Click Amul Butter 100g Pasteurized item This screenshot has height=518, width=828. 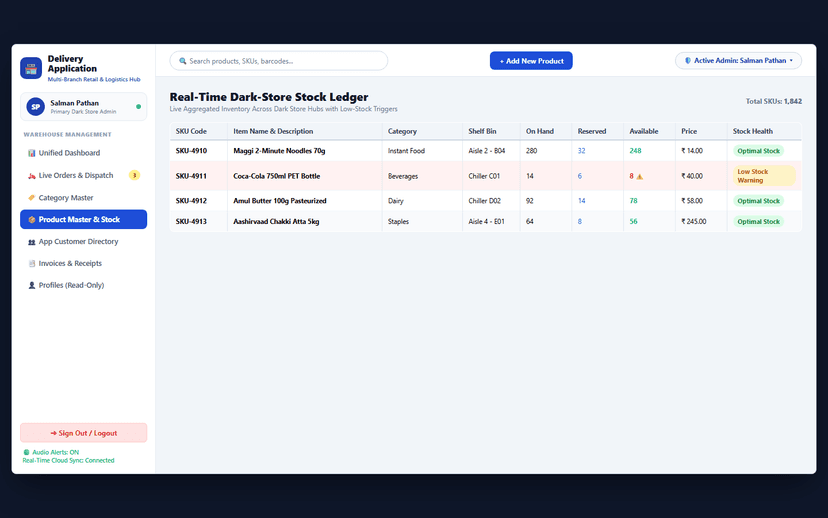280,201
